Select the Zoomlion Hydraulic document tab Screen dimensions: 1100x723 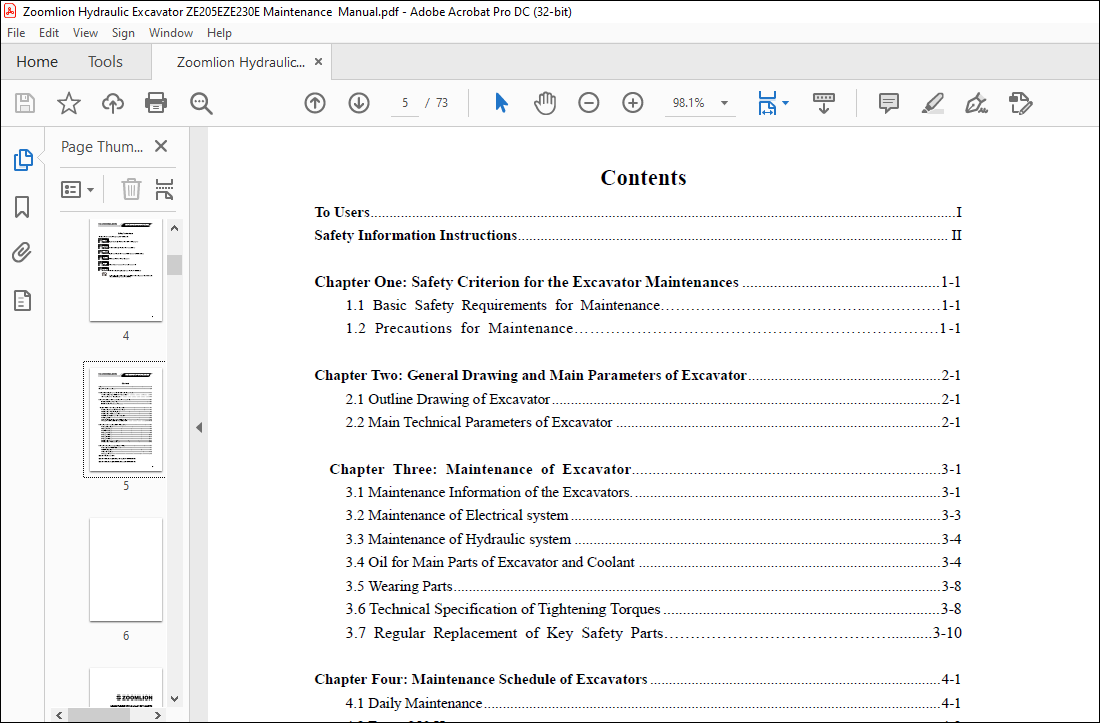point(241,62)
